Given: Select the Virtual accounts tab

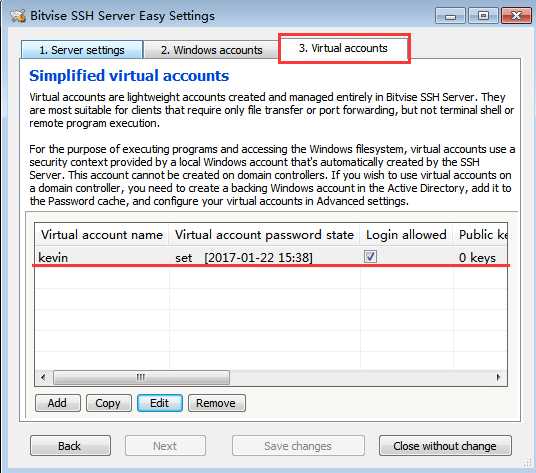Looking at the screenshot, I should (344, 48).
